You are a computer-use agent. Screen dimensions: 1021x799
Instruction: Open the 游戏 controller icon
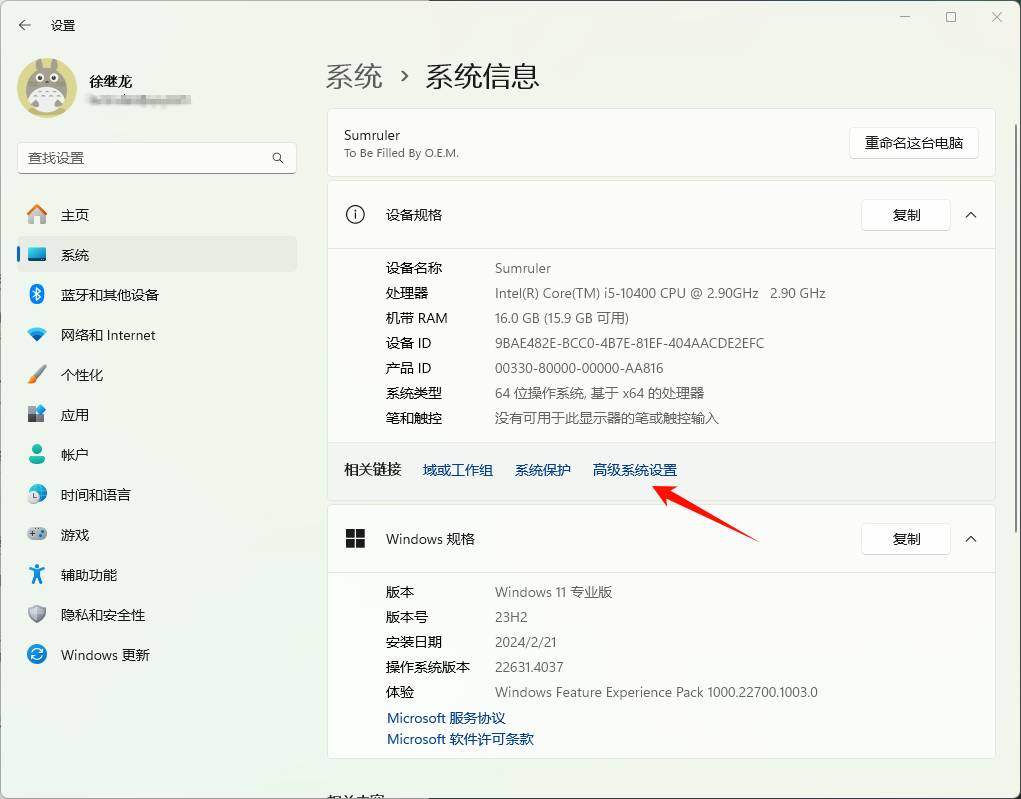[x=37, y=534]
